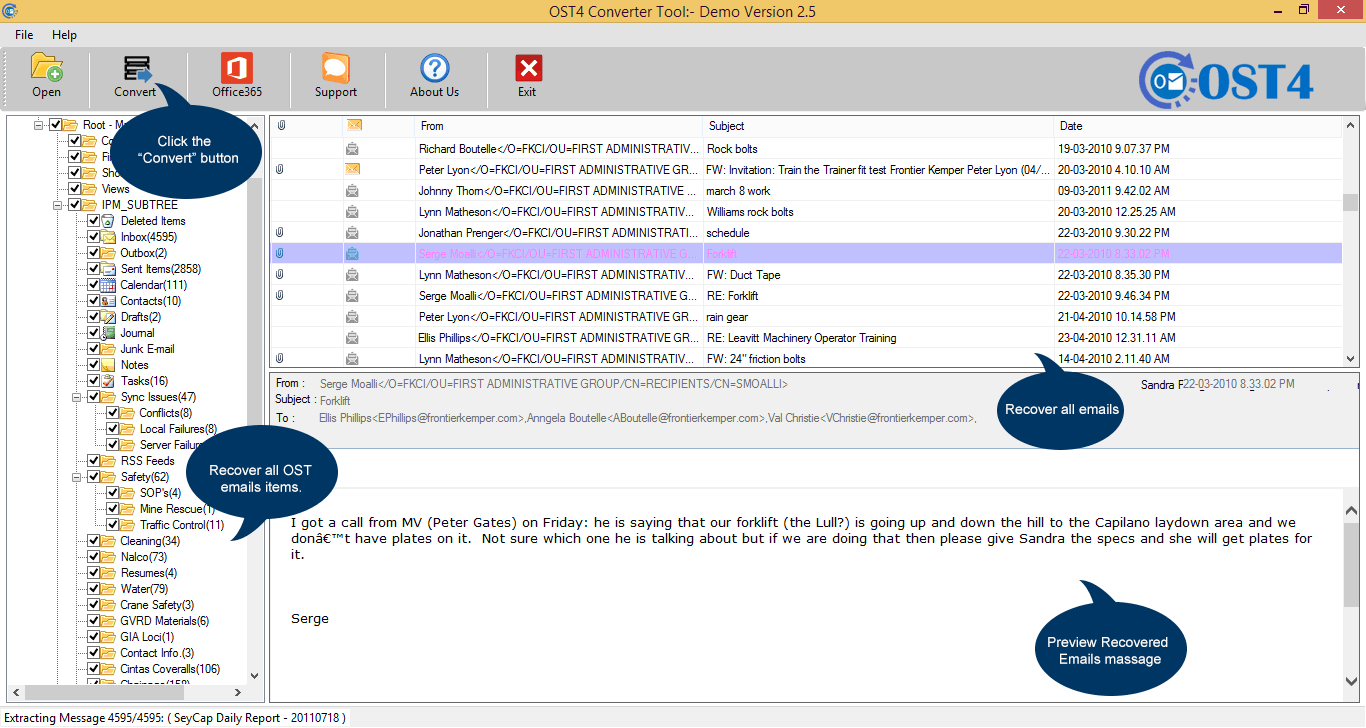Collapse the Safety(62) folder node
The image size is (1366, 728).
[x=78, y=477]
